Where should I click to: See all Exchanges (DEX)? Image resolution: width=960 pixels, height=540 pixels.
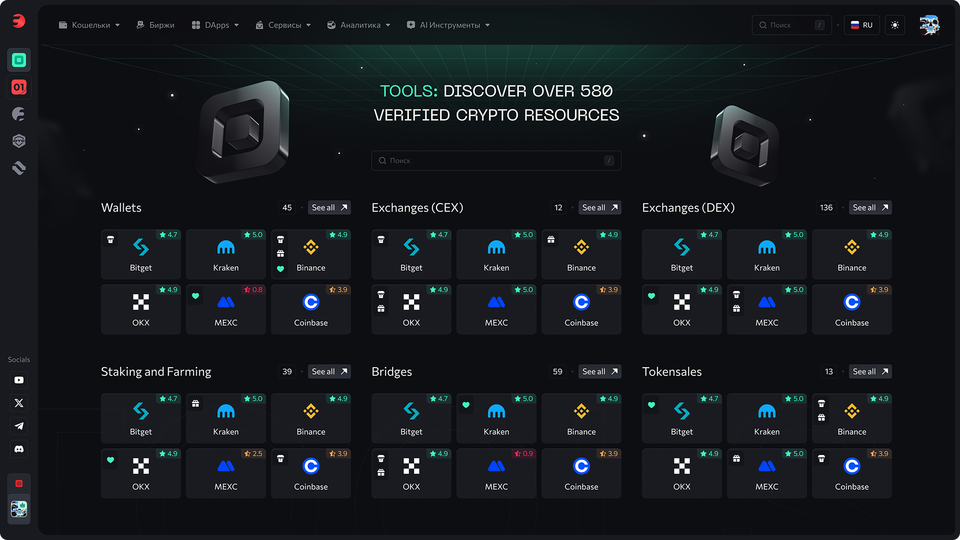870,208
